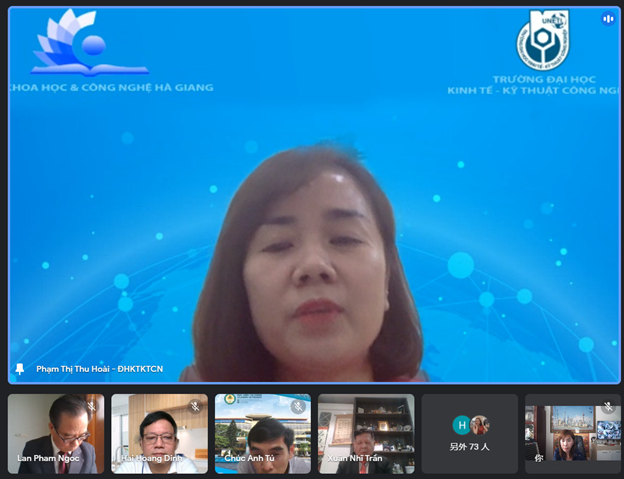This screenshot has width=624, height=479.
Task: Select Chúc Anh Tú's video tile
Action: pyautogui.click(x=263, y=434)
